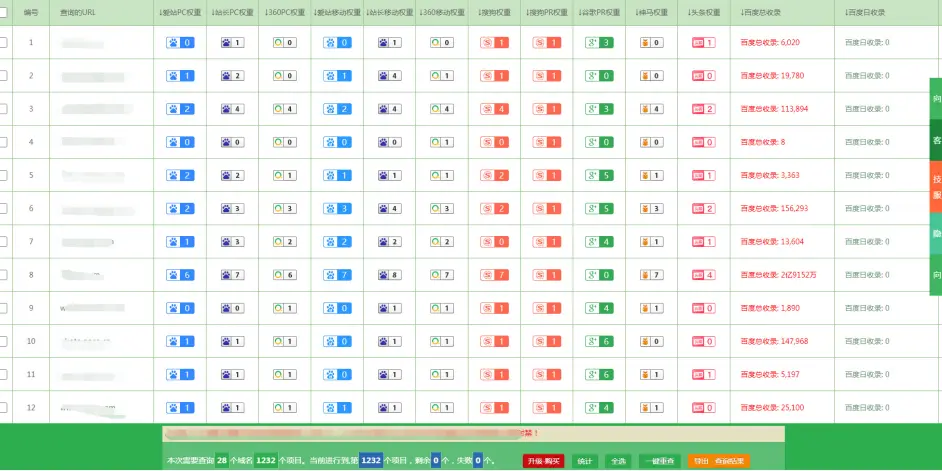Click row 8 站长PC权重 badge showing 7
The width and height of the screenshot is (942, 471).
click(x=232, y=275)
